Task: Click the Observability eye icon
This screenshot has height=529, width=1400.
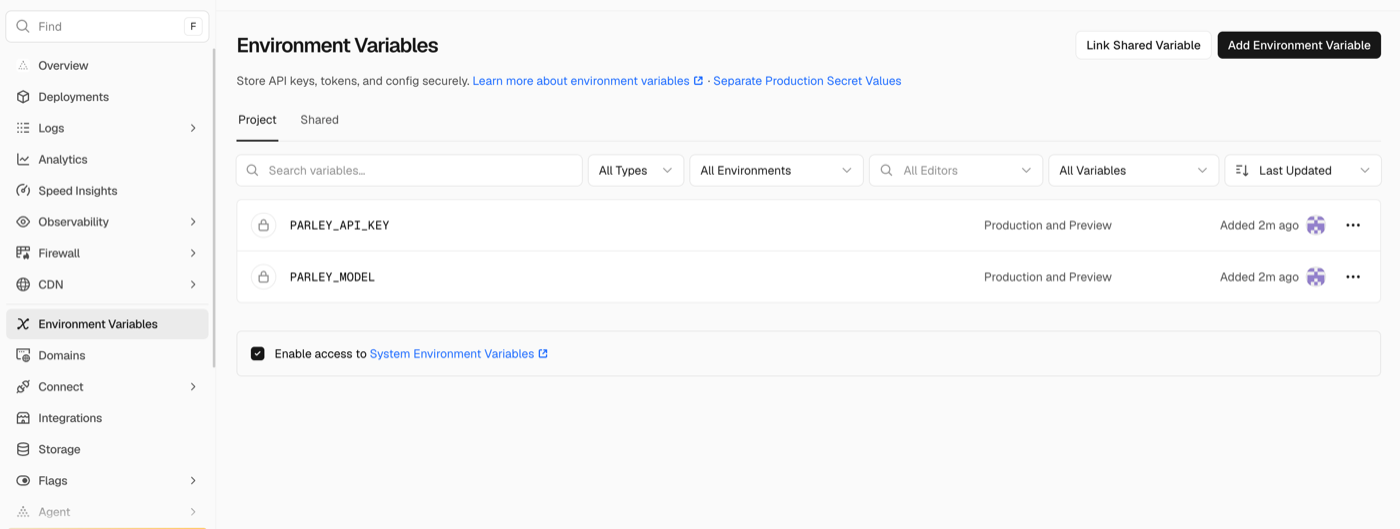Action: (x=23, y=222)
